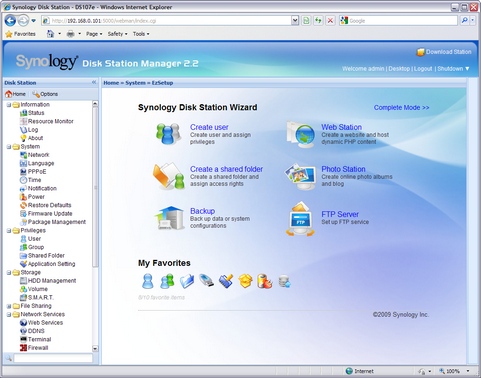Click the browser Stop X icon

point(330,21)
